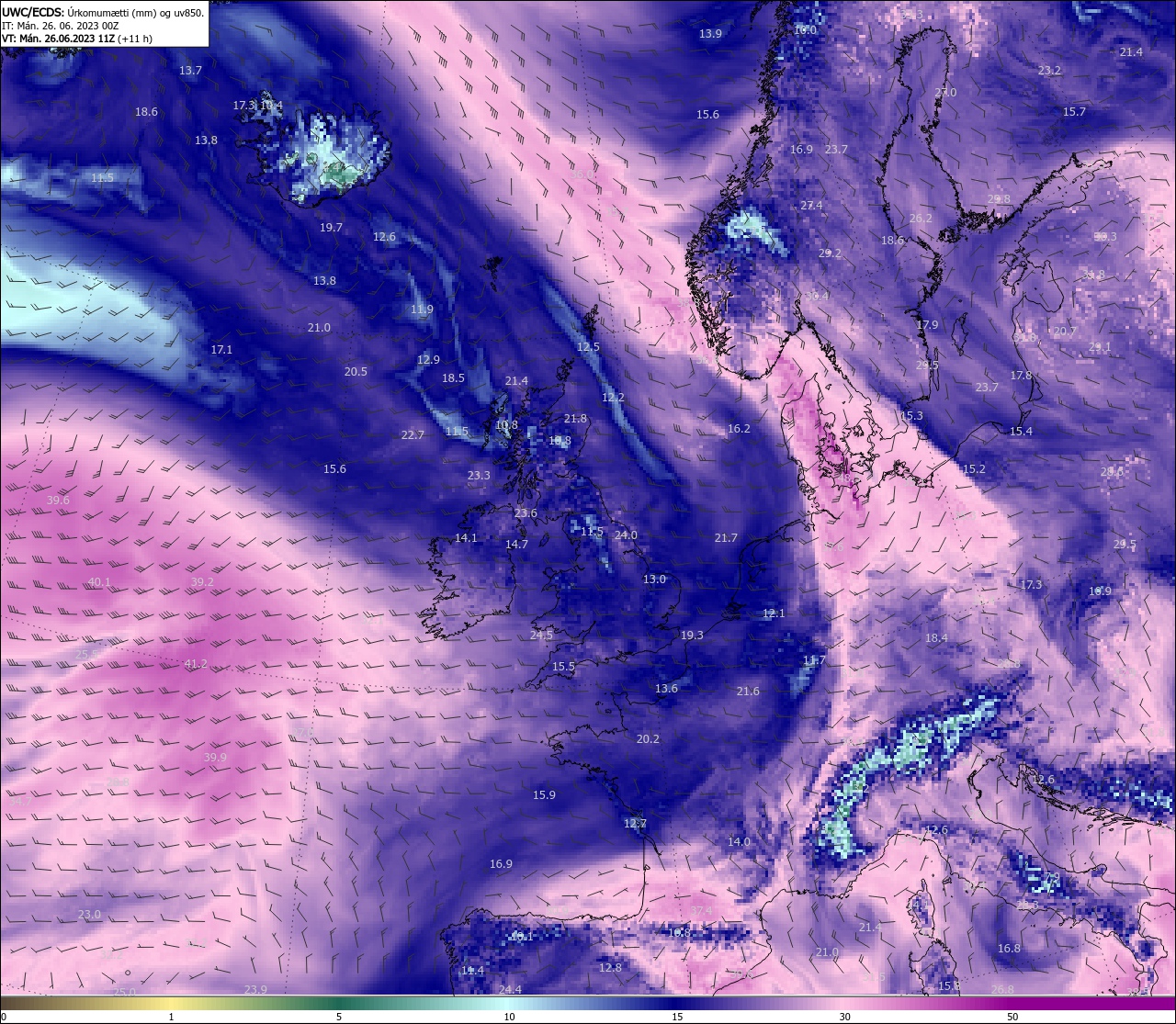Click the VT: Mán. 26.06.2023 11Z line
Screen dimensions: 1176x1024
77,39
